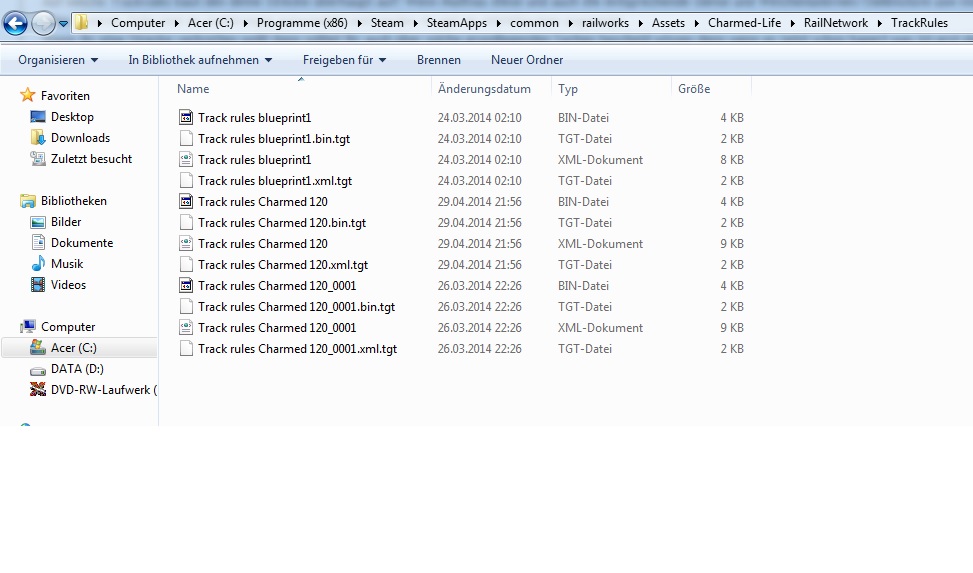This screenshot has width=973, height=573.
Task: Click the Bibliotheken icon in sidebar
Action: (x=27, y=201)
